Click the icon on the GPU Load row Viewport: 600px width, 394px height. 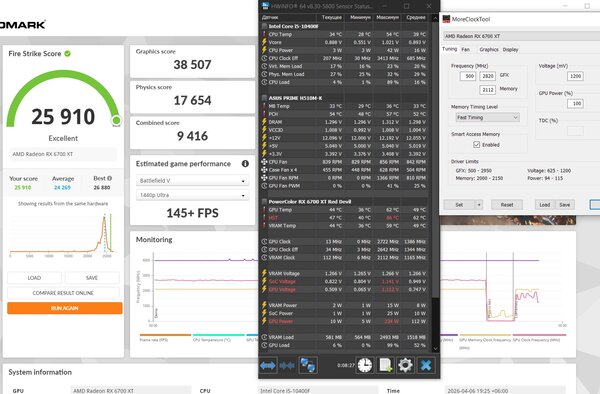pyautogui.click(x=264, y=345)
